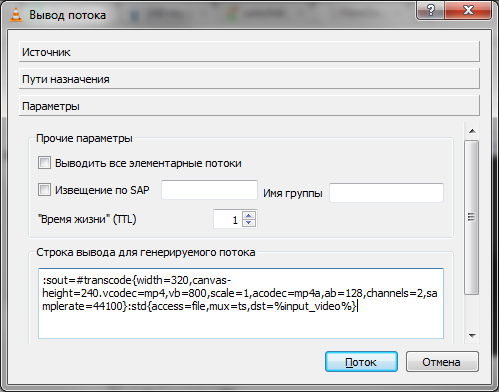Click the vertical scrollbar thumb
This screenshot has height=392, width=499.
(472, 217)
